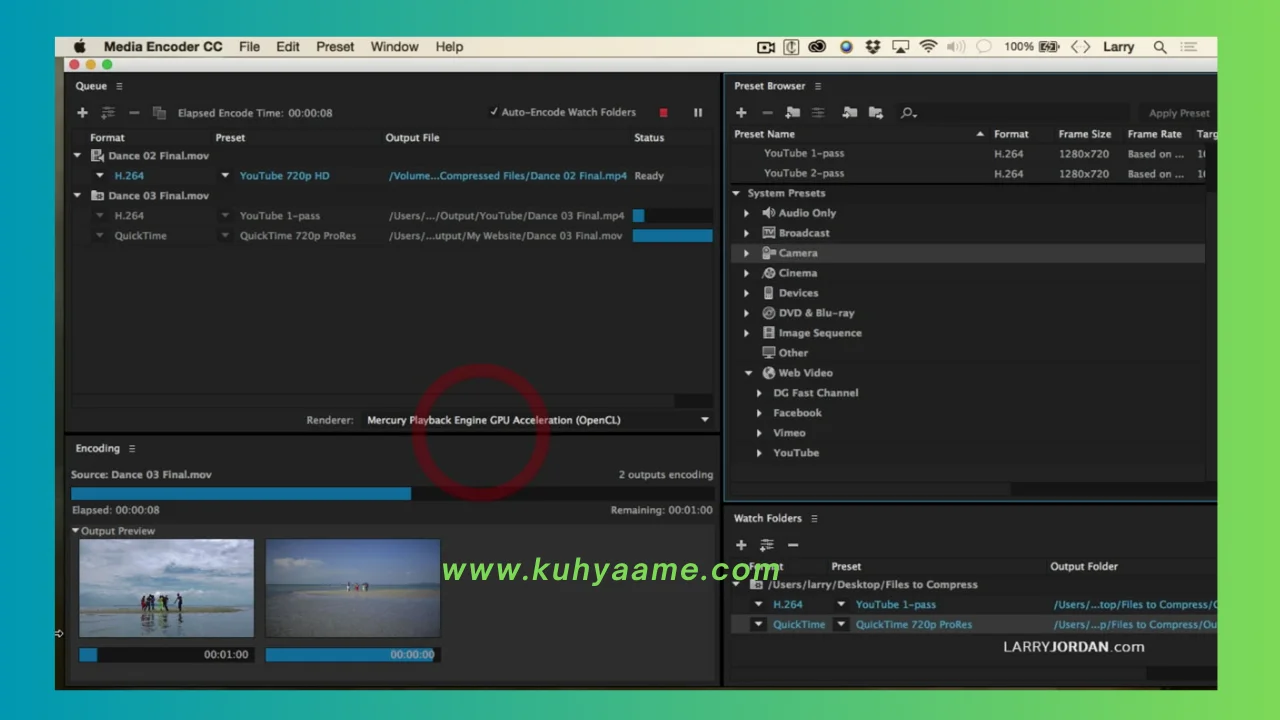Expand the YouTube preset subgroup
The height and width of the screenshot is (720, 1280).
pos(760,453)
